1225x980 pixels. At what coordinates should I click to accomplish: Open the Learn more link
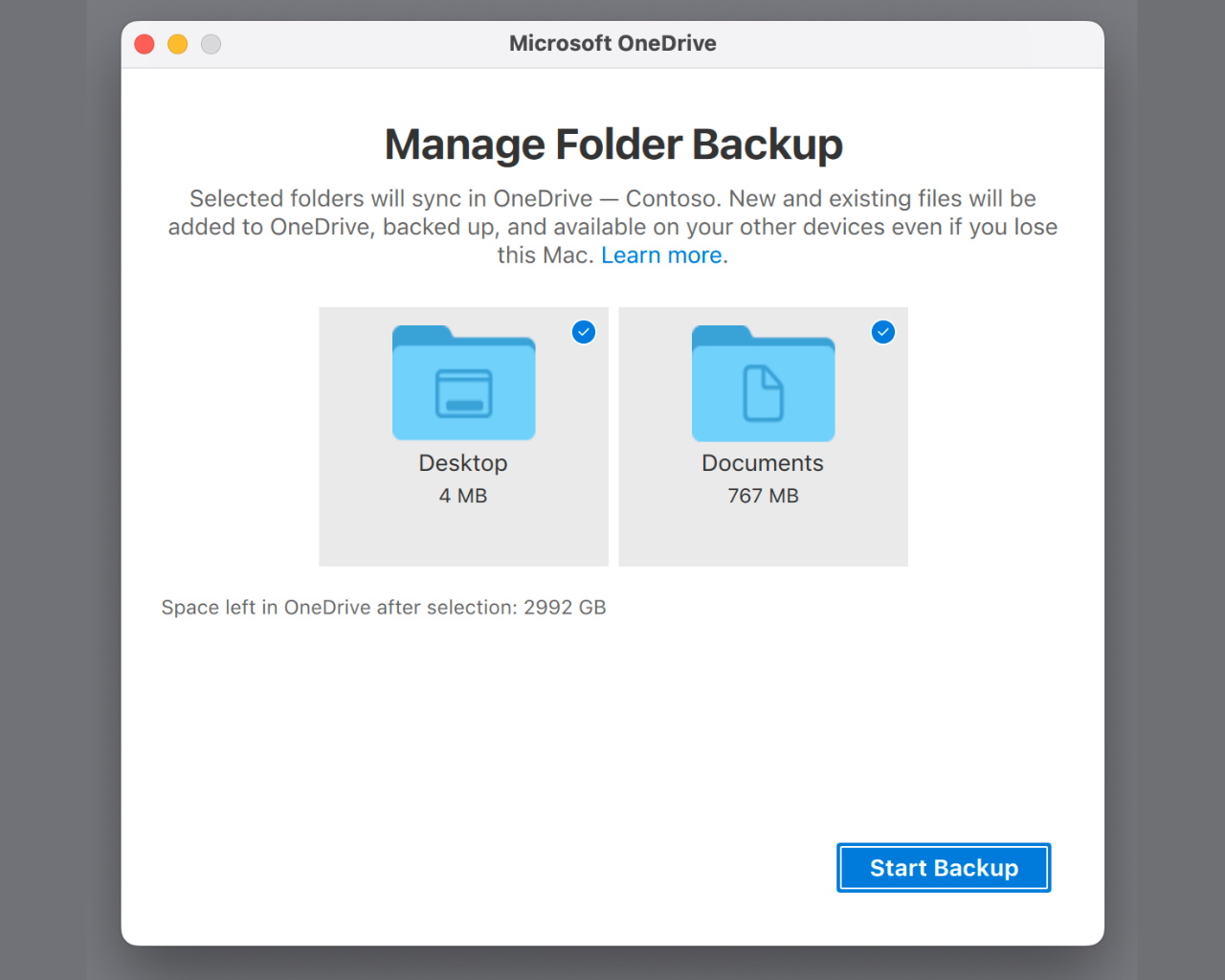[661, 256]
